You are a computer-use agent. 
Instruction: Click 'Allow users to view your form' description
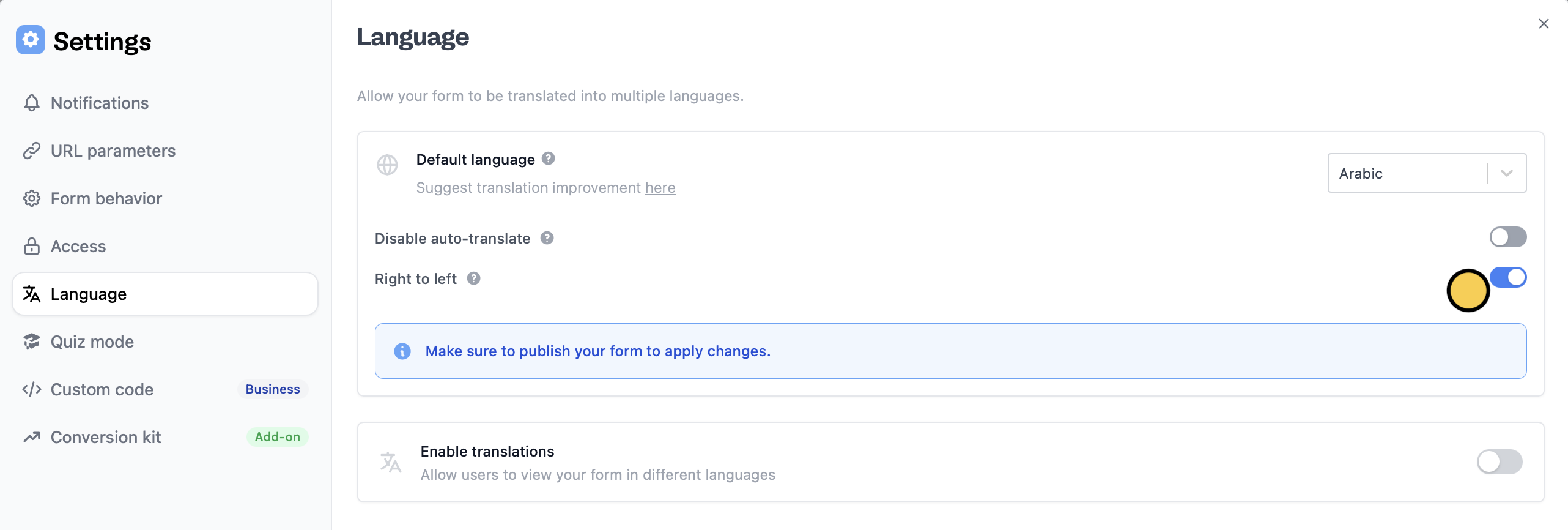598,475
